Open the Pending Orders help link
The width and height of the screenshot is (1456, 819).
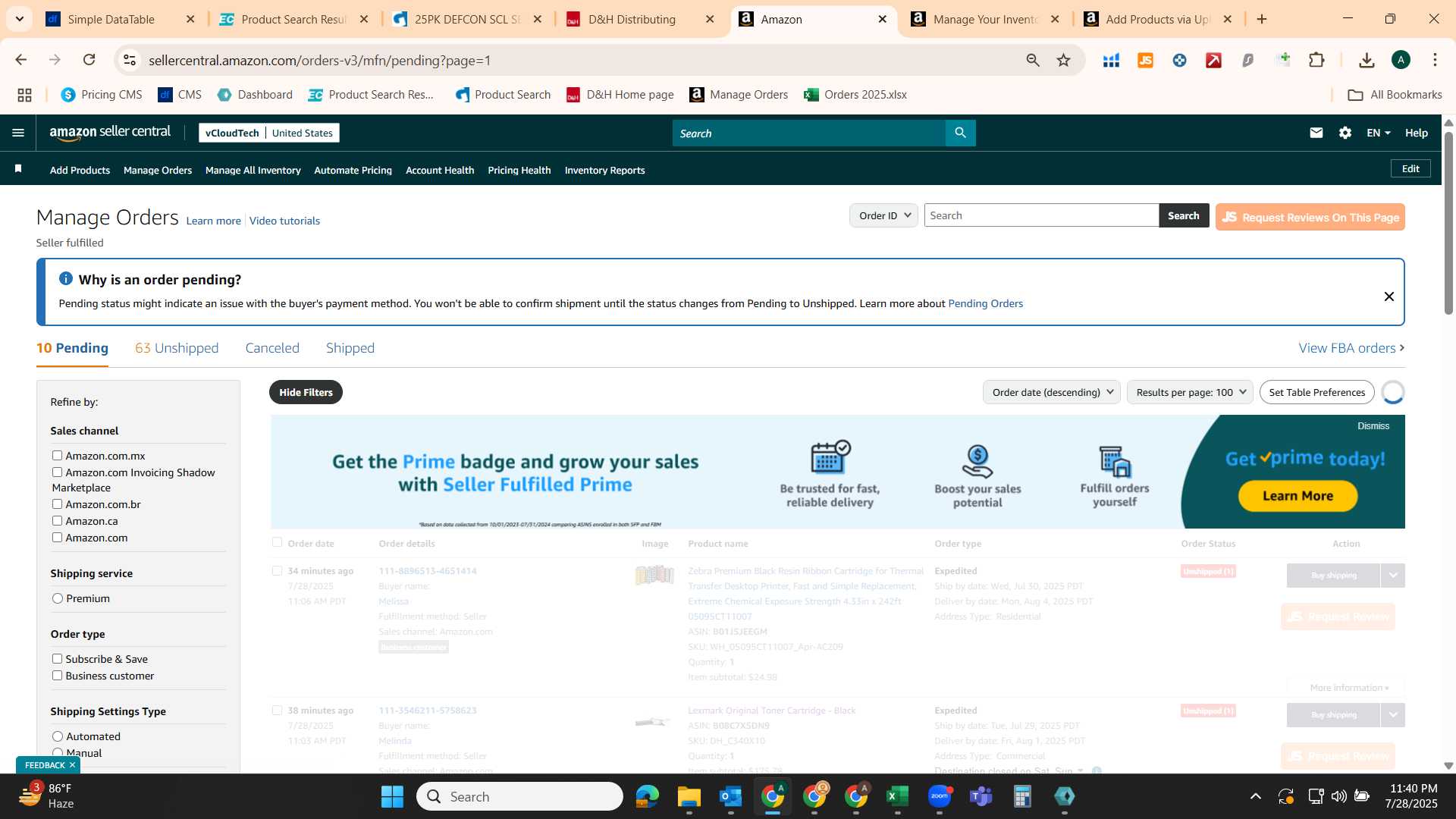pyautogui.click(x=985, y=303)
